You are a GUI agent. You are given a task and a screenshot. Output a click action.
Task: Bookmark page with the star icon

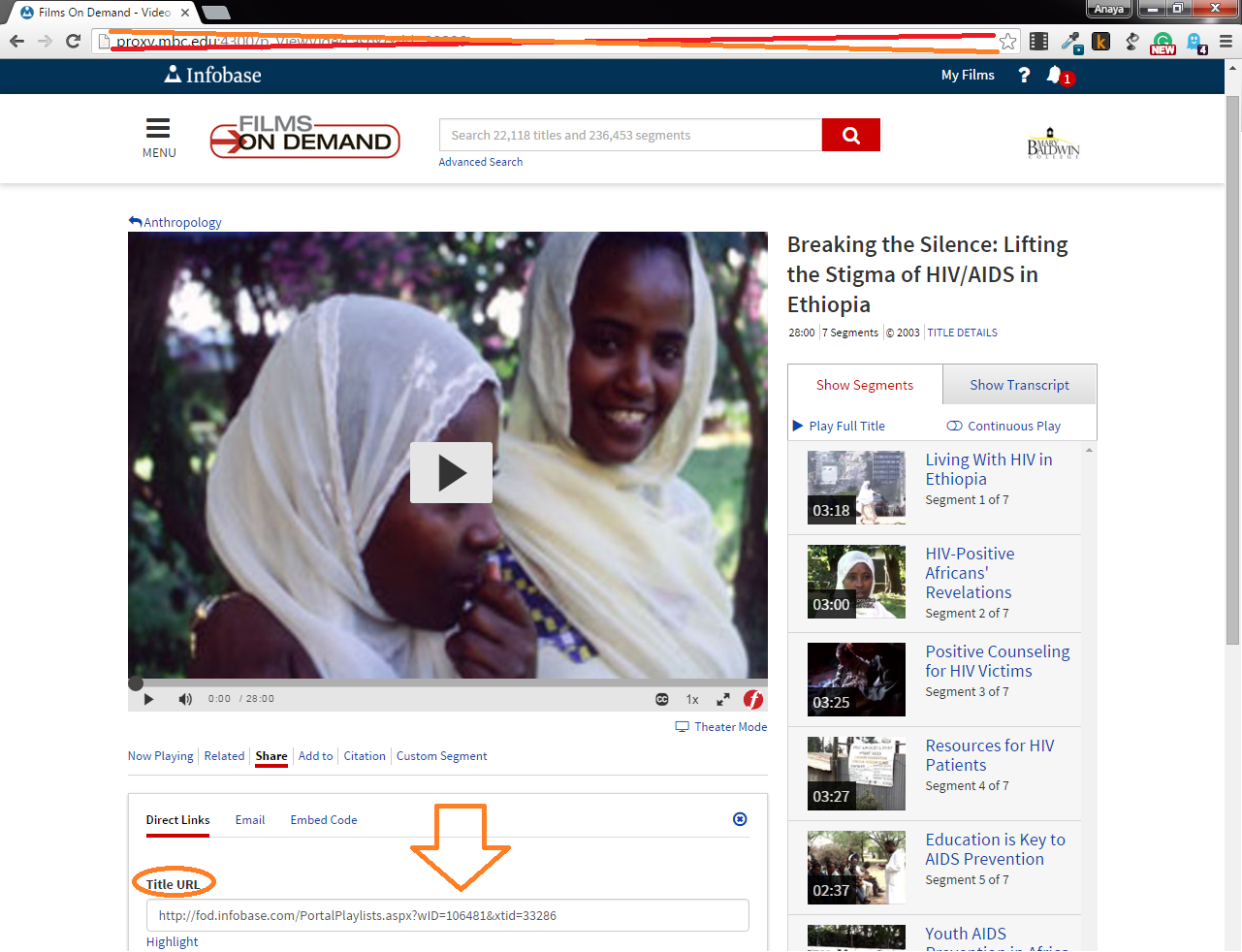point(1008,41)
